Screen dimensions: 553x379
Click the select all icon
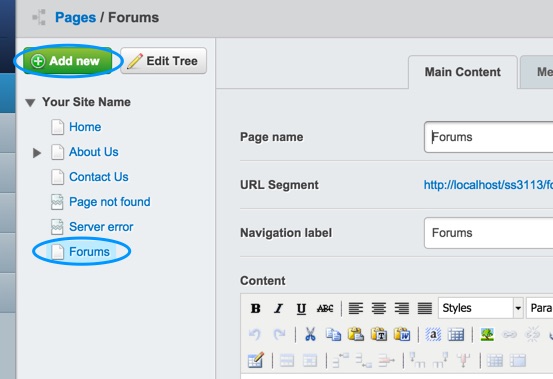433,334
